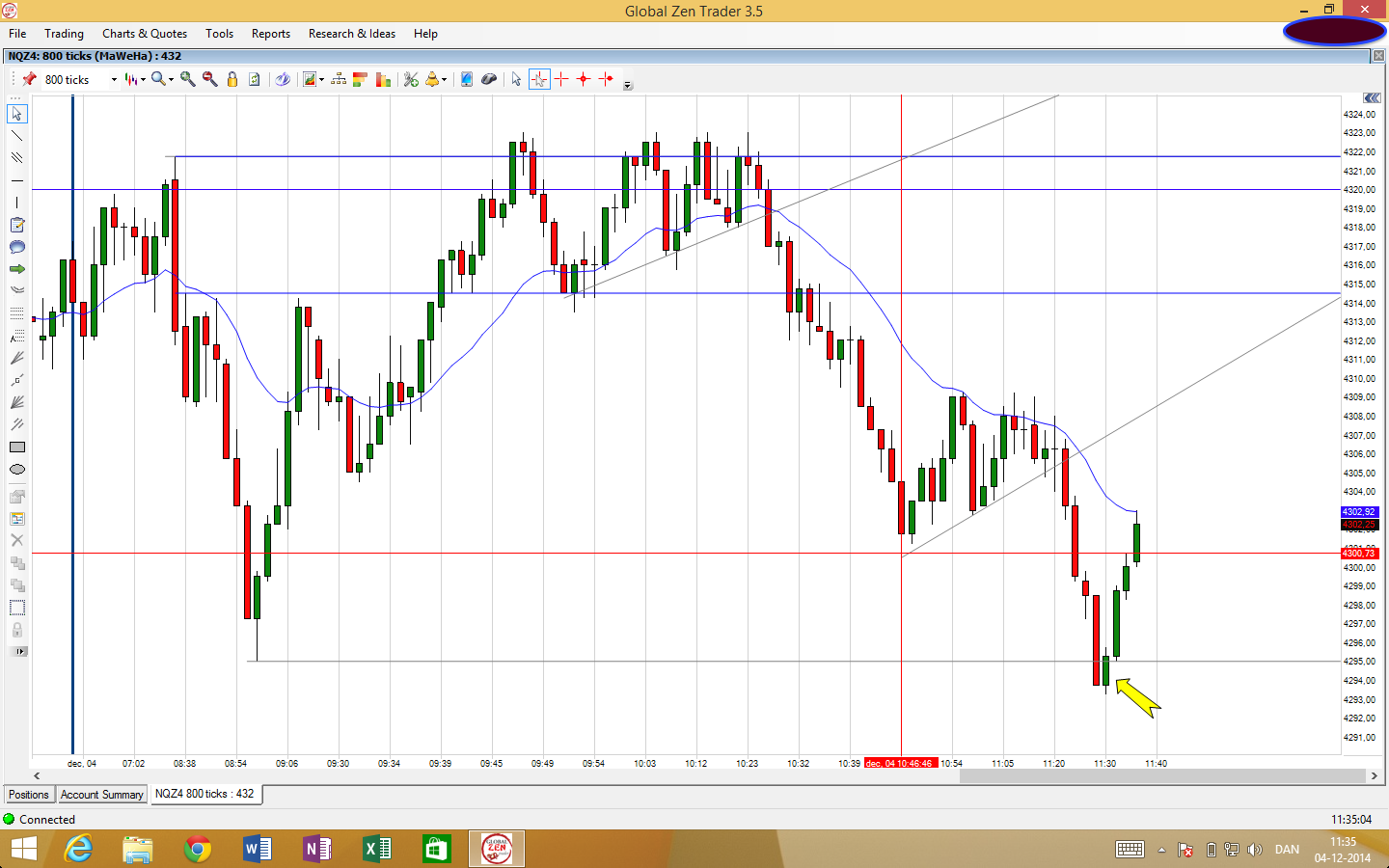Switch to the Account Summary tab
The width and height of the screenshot is (1389, 868).
click(102, 795)
